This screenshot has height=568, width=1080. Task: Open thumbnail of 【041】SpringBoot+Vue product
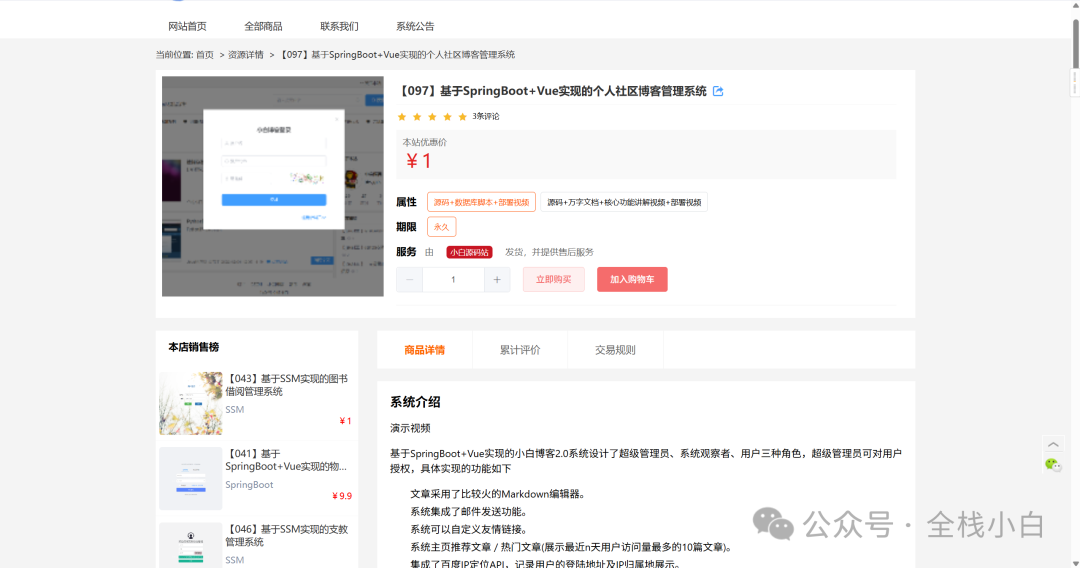pyautogui.click(x=191, y=478)
